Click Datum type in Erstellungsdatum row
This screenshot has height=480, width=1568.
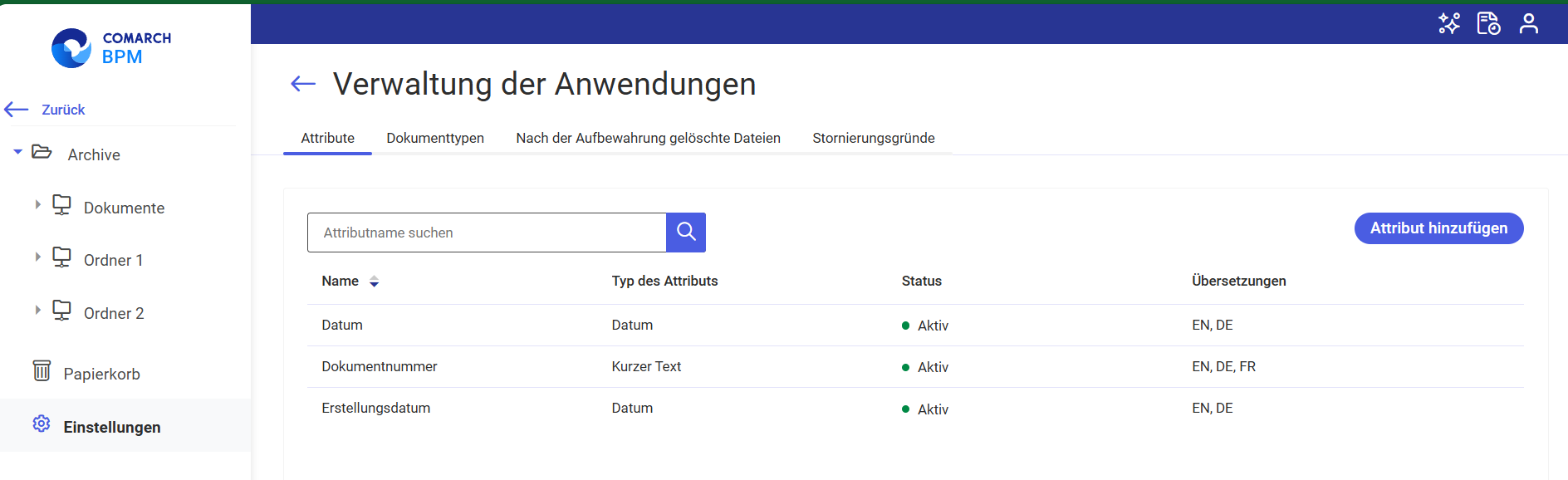[632, 408]
